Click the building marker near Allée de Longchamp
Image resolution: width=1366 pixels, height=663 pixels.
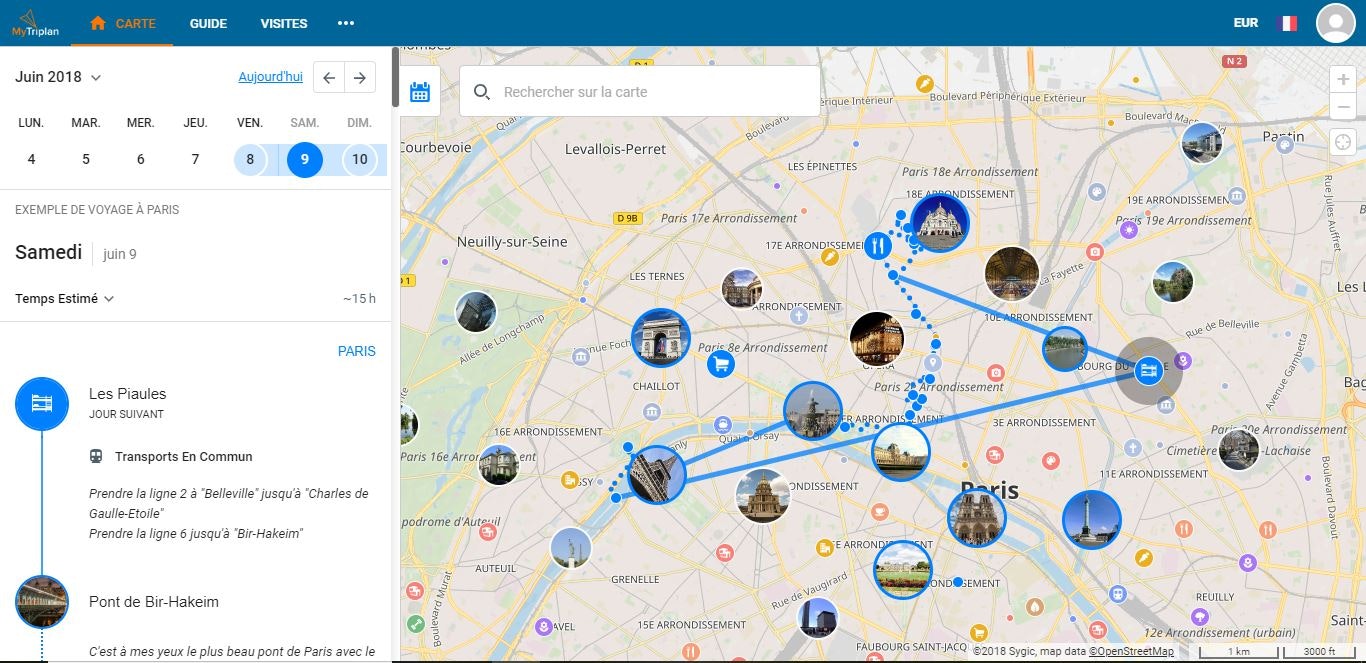(475, 312)
